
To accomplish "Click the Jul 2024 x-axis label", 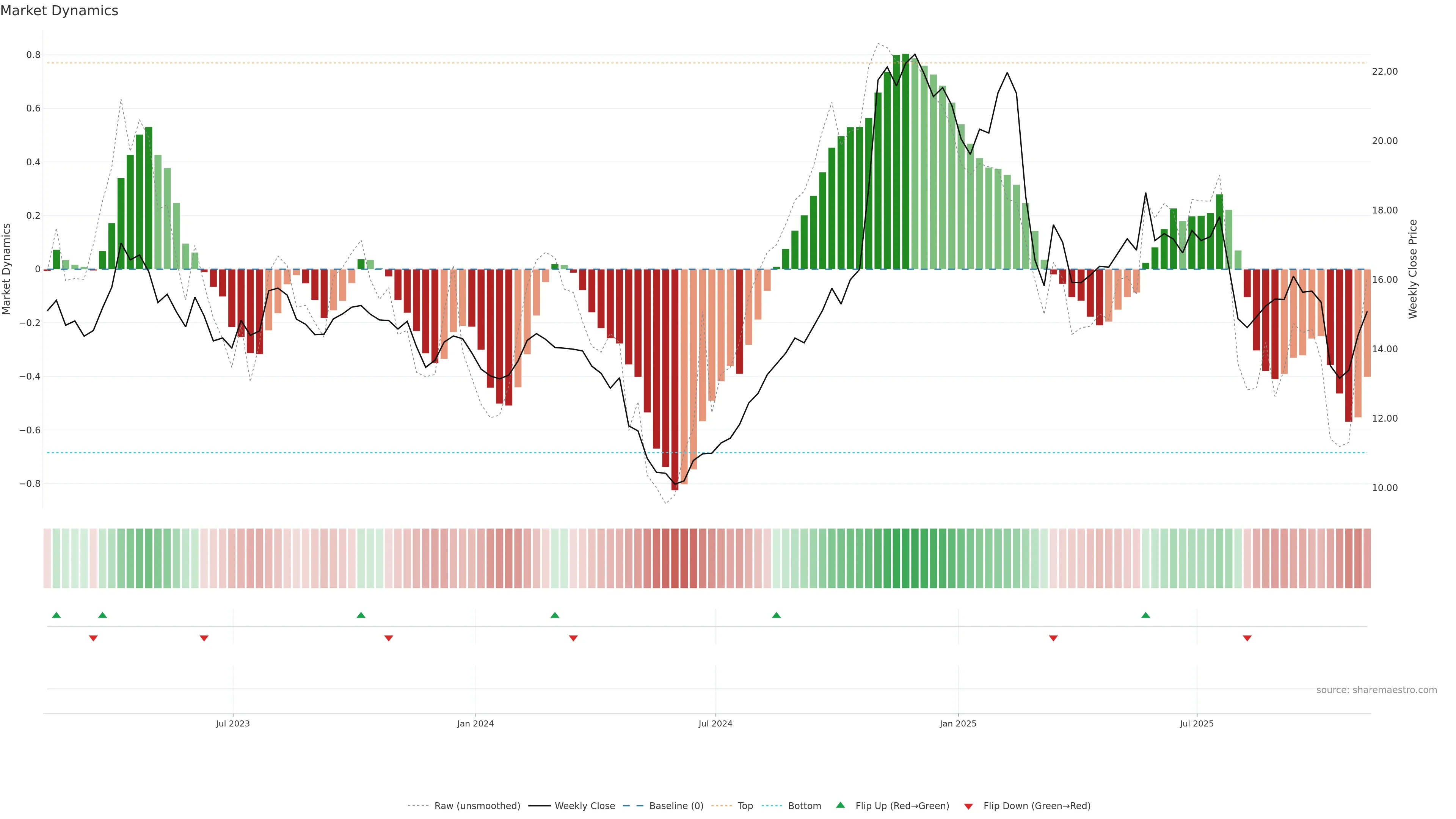I will [715, 723].
